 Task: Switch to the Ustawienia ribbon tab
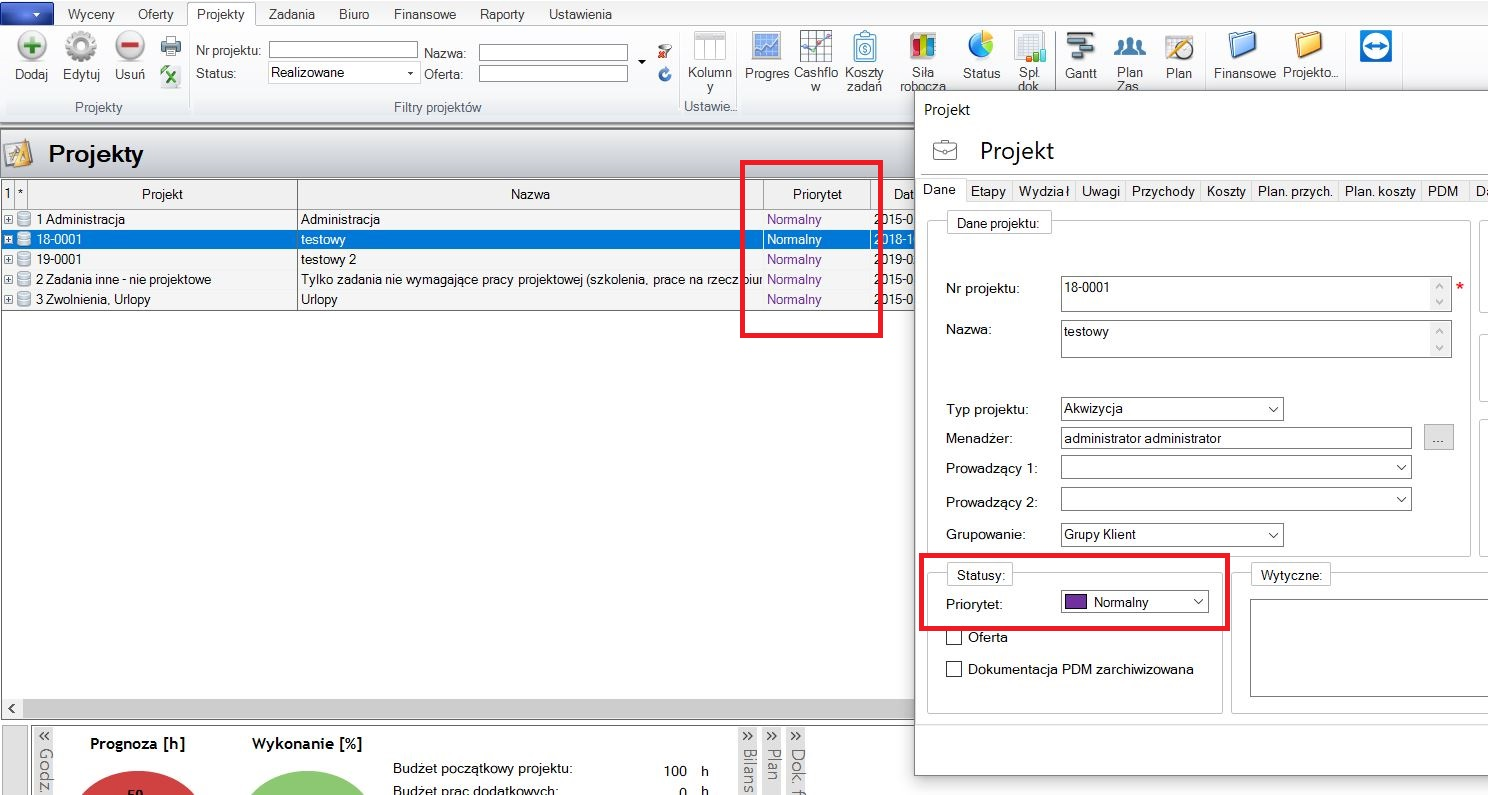580,14
